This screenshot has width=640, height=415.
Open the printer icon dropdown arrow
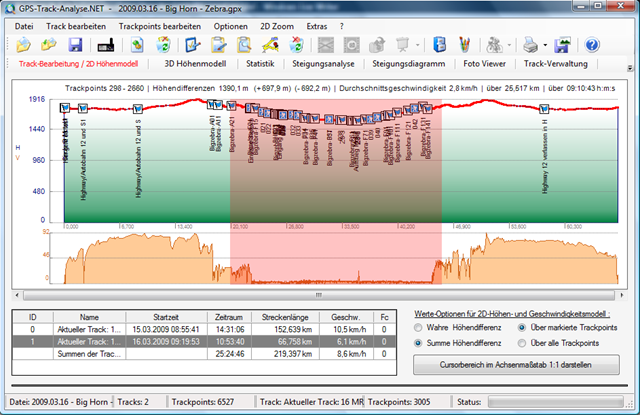(544, 45)
